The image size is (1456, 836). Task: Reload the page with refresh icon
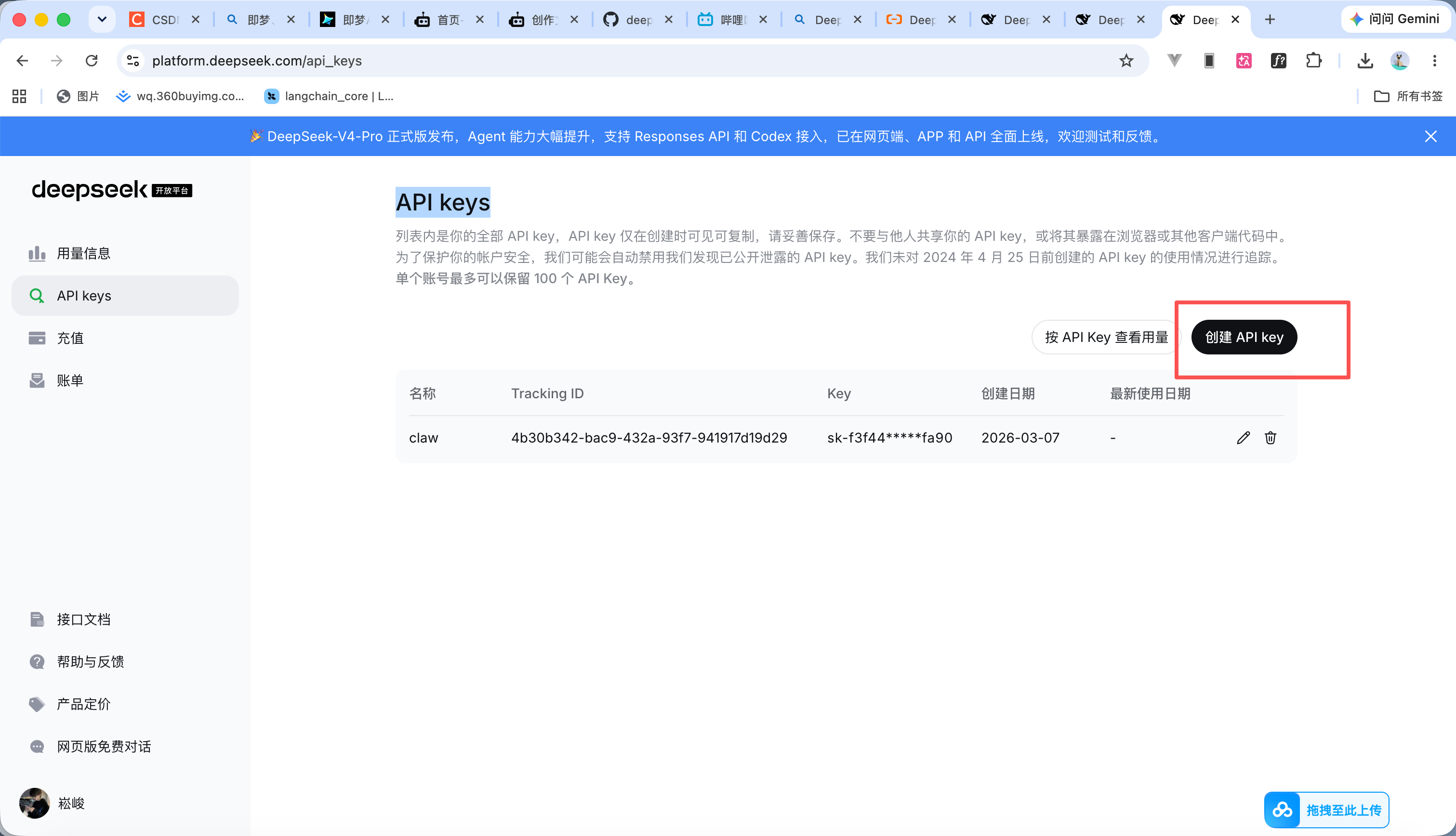click(x=92, y=61)
